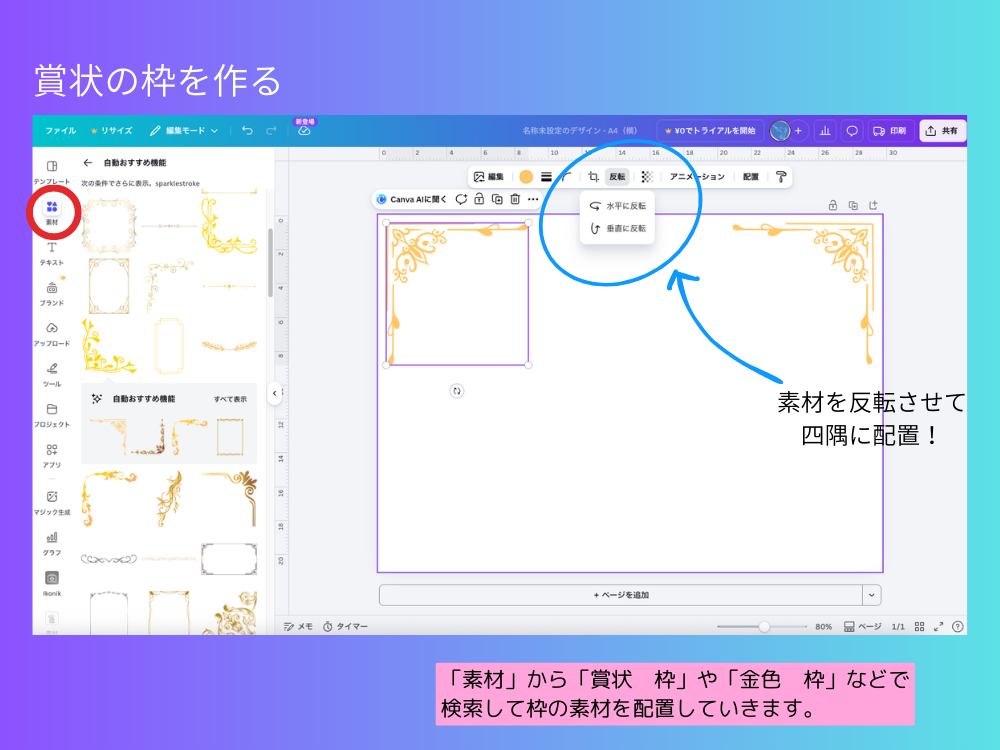The height and width of the screenshot is (750, 1000).
Task: Click the plus icon beside avatar
Action: tap(798, 131)
